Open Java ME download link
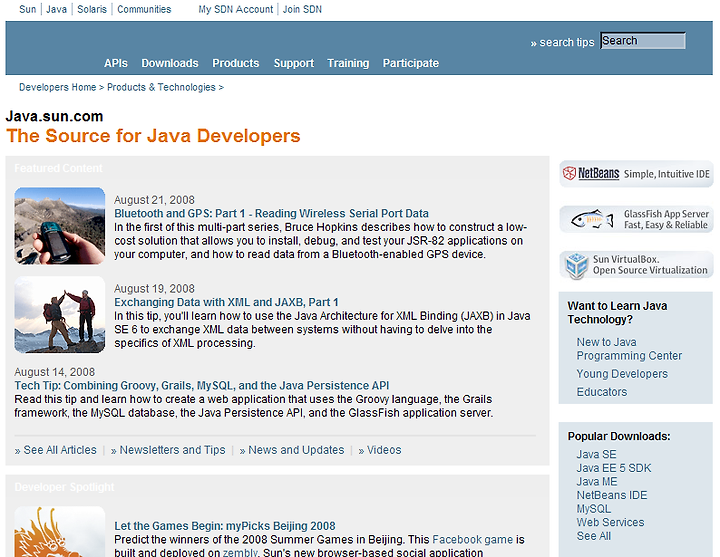This screenshot has width=720, height=557. point(597,481)
